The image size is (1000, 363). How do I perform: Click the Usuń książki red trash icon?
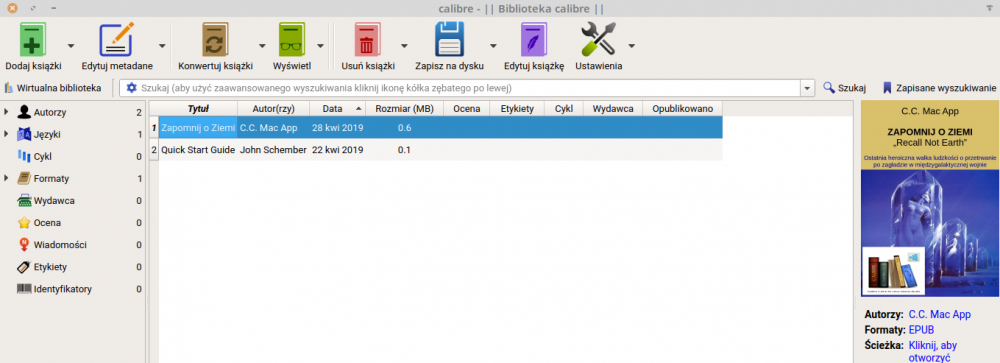click(368, 40)
